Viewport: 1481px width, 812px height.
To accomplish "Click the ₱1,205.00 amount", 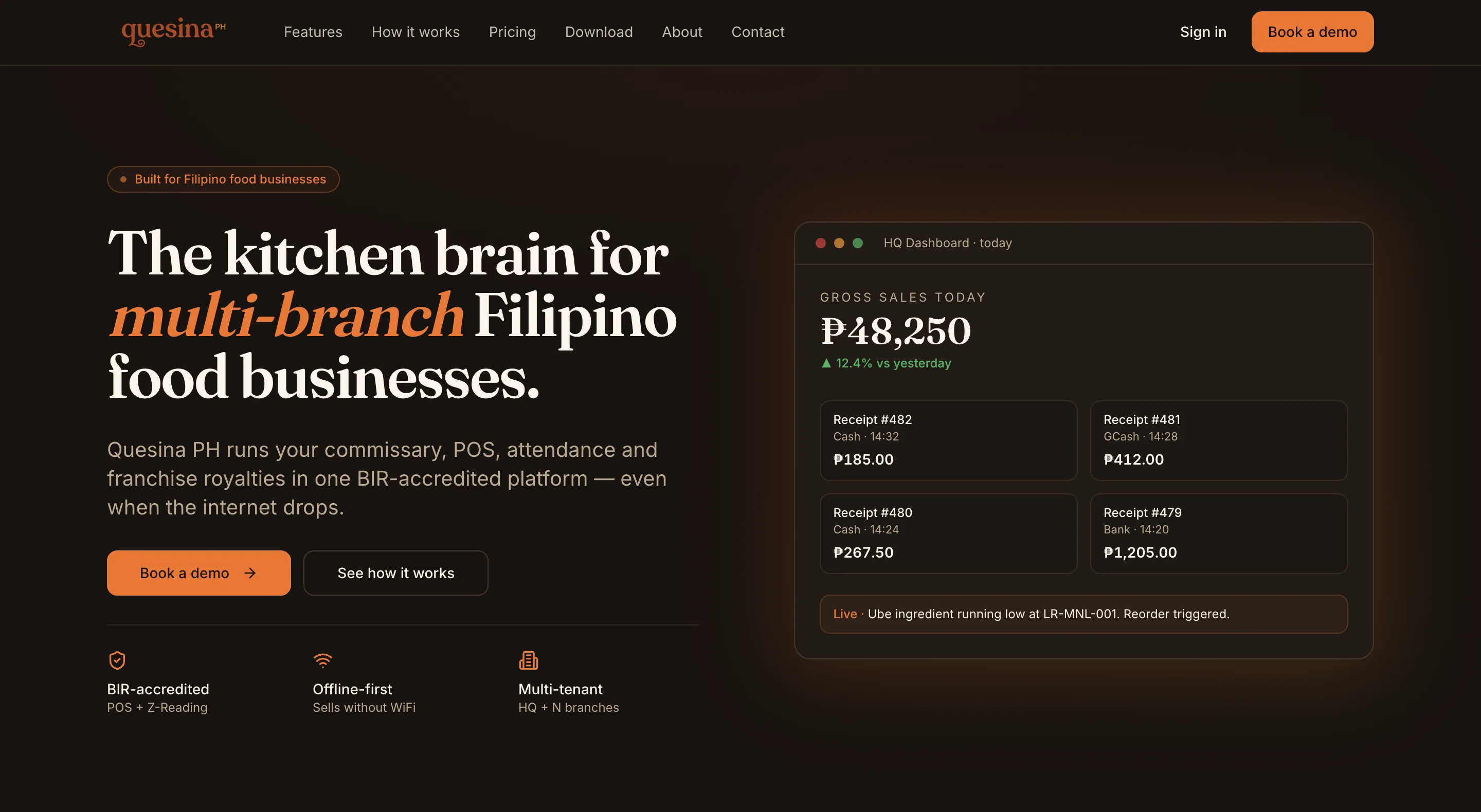I will pyautogui.click(x=1140, y=552).
